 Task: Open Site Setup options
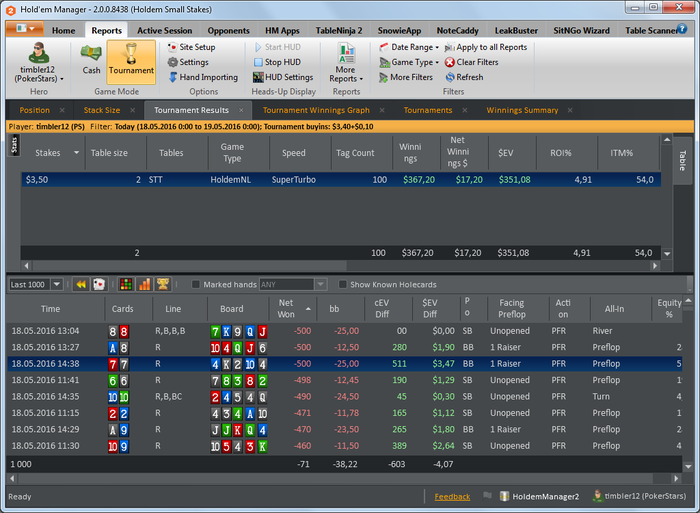click(x=192, y=47)
